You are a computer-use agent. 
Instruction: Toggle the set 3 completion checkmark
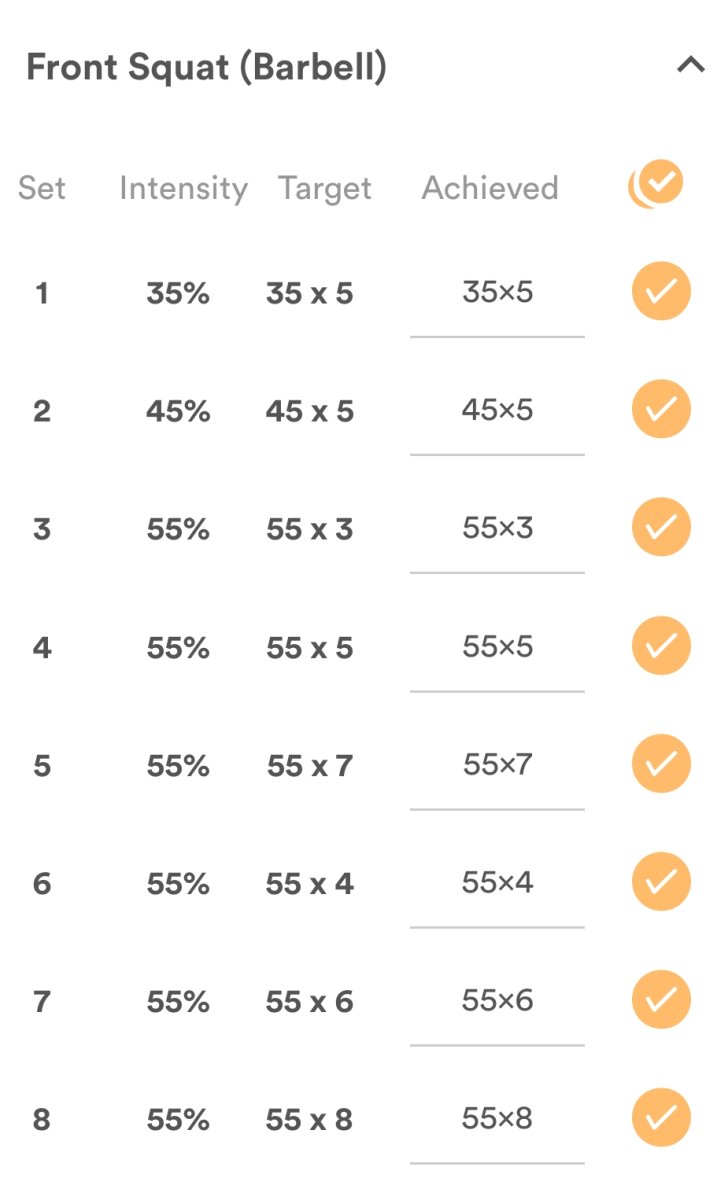pos(661,527)
